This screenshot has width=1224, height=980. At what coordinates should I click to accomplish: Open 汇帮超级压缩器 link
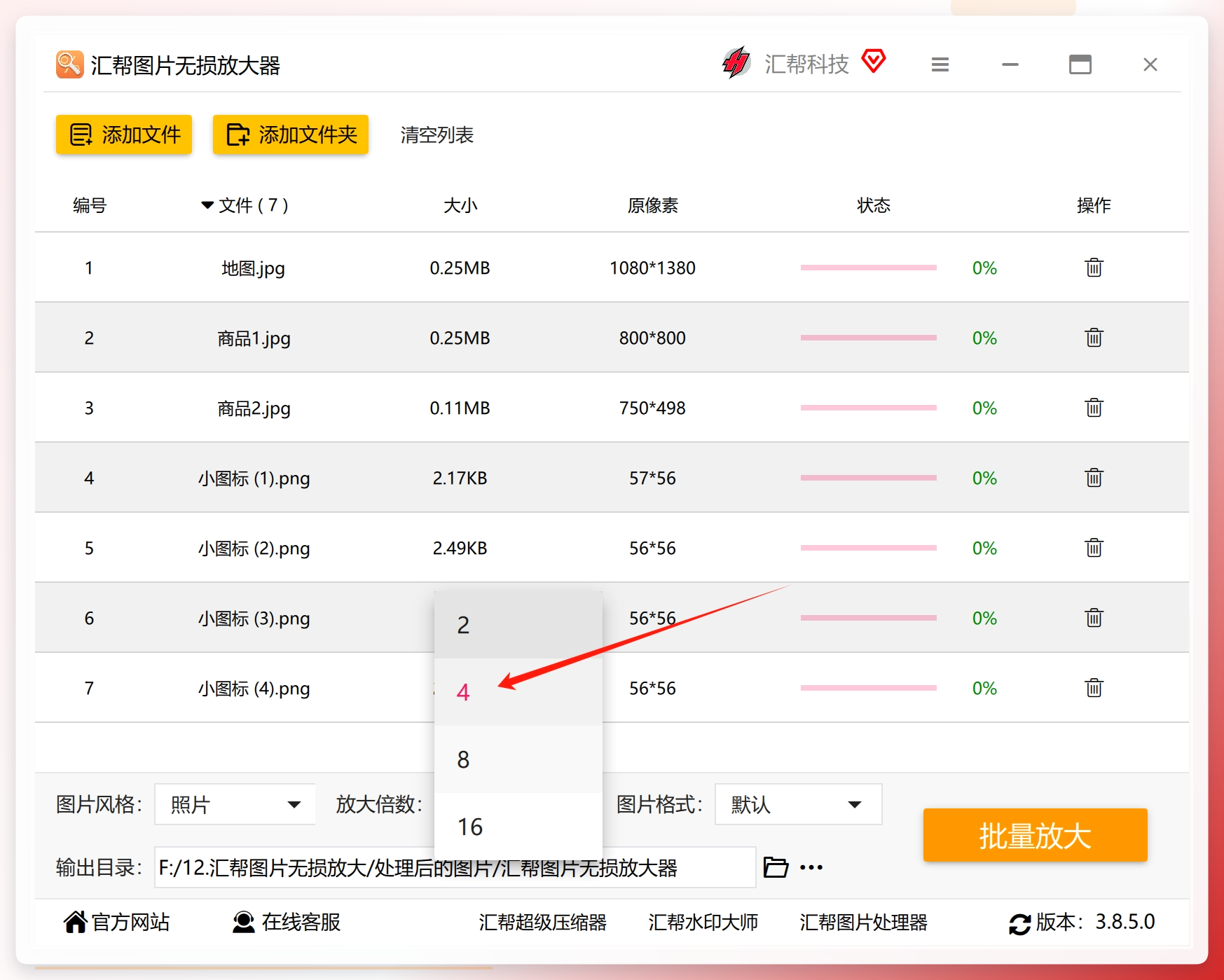click(x=543, y=922)
